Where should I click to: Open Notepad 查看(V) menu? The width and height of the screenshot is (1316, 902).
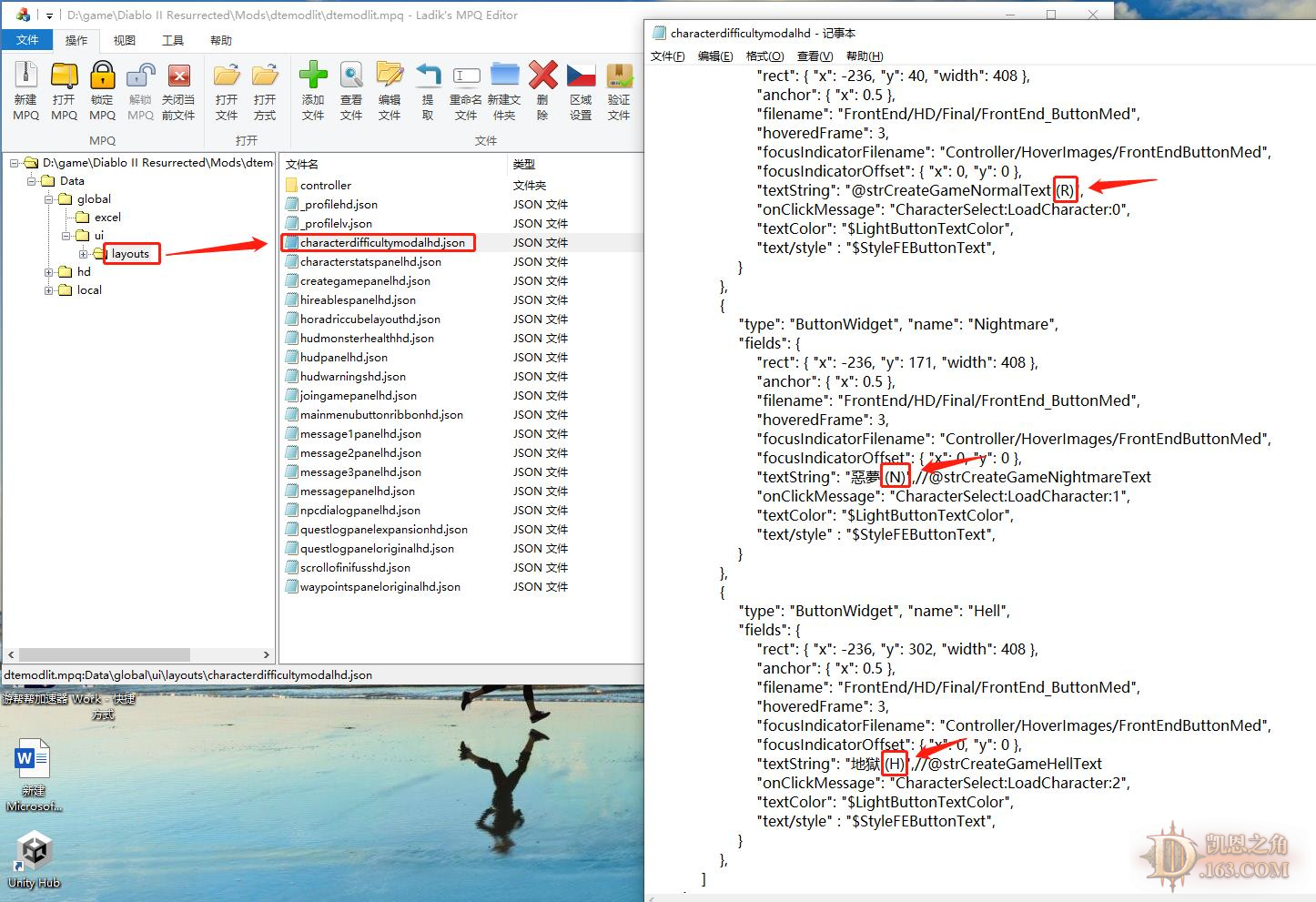point(815,56)
